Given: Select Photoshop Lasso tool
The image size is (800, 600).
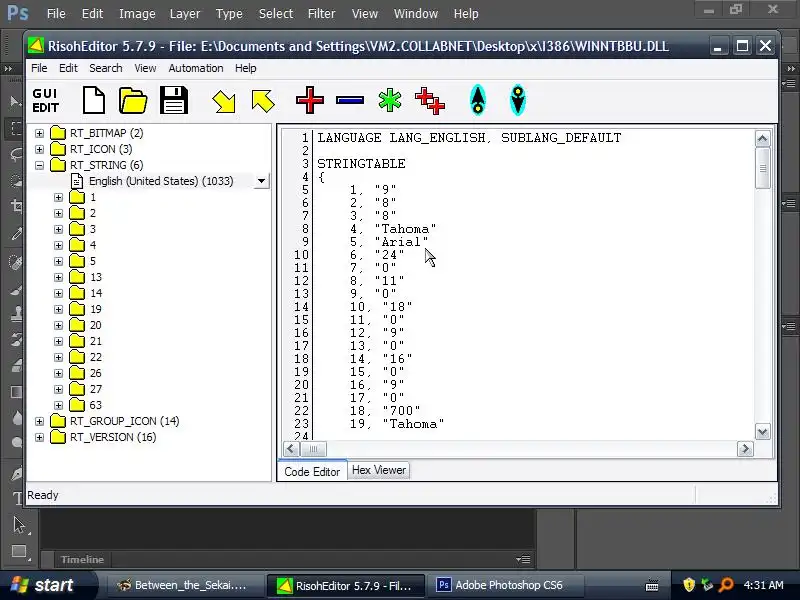Looking at the screenshot, I should pyautogui.click(x=16, y=155).
